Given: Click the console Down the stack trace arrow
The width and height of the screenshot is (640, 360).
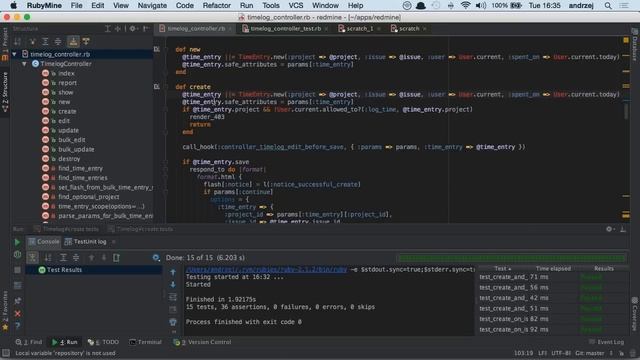Looking at the screenshot, I should tap(173, 284).
